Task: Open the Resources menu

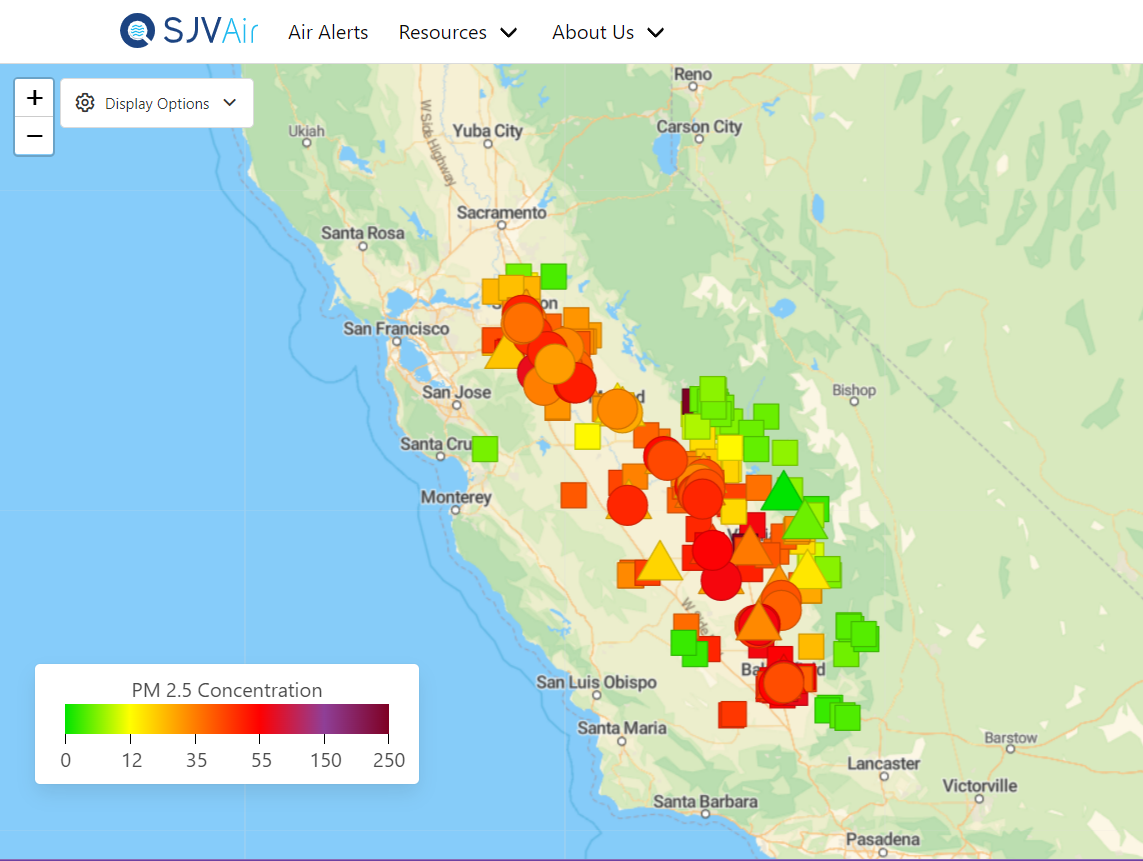Action: point(442,33)
